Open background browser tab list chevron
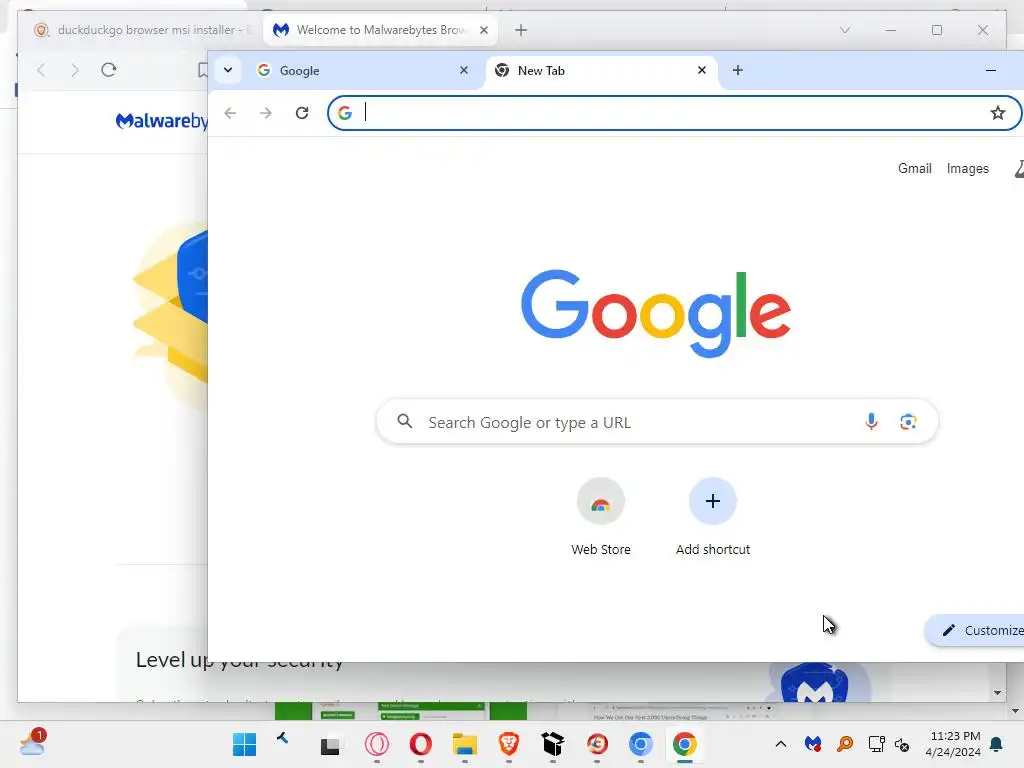 [844, 30]
